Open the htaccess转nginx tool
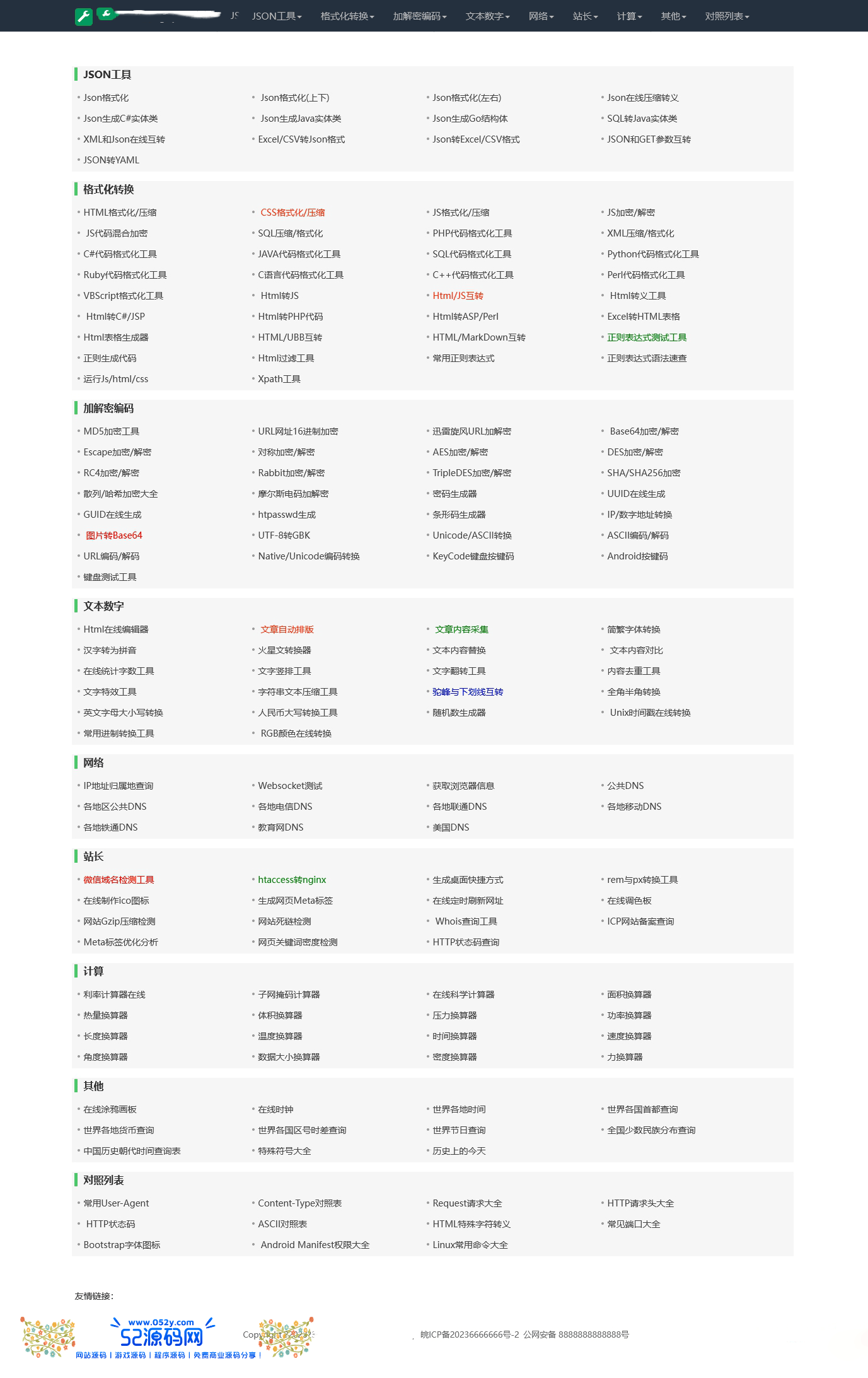This screenshot has height=1378, width=868. 292,880
